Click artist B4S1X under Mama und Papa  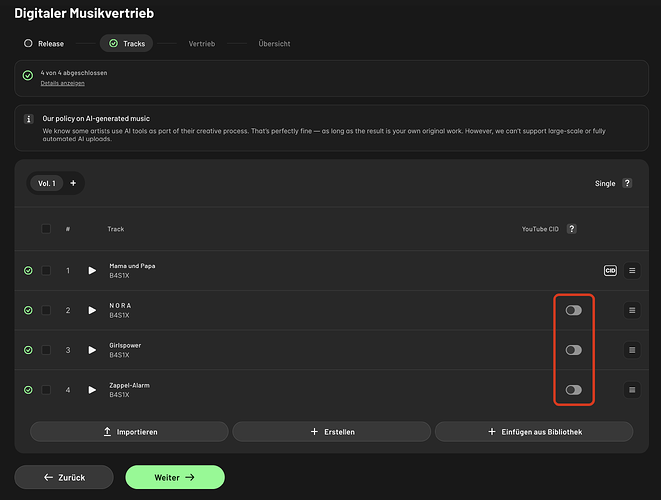pyautogui.click(x=119, y=276)
